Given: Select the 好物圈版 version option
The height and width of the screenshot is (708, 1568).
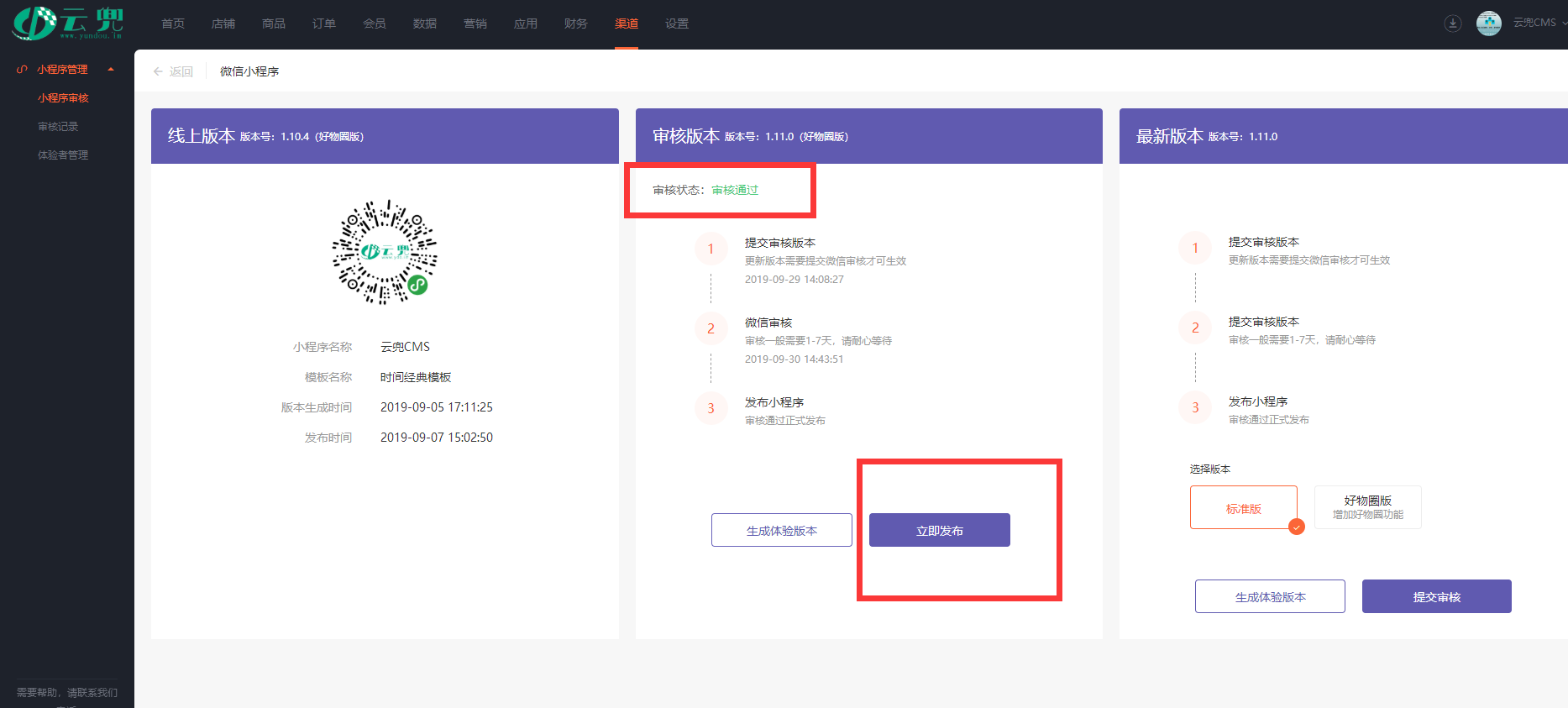Looking at the screenshot, I should tap(1368, 507).
